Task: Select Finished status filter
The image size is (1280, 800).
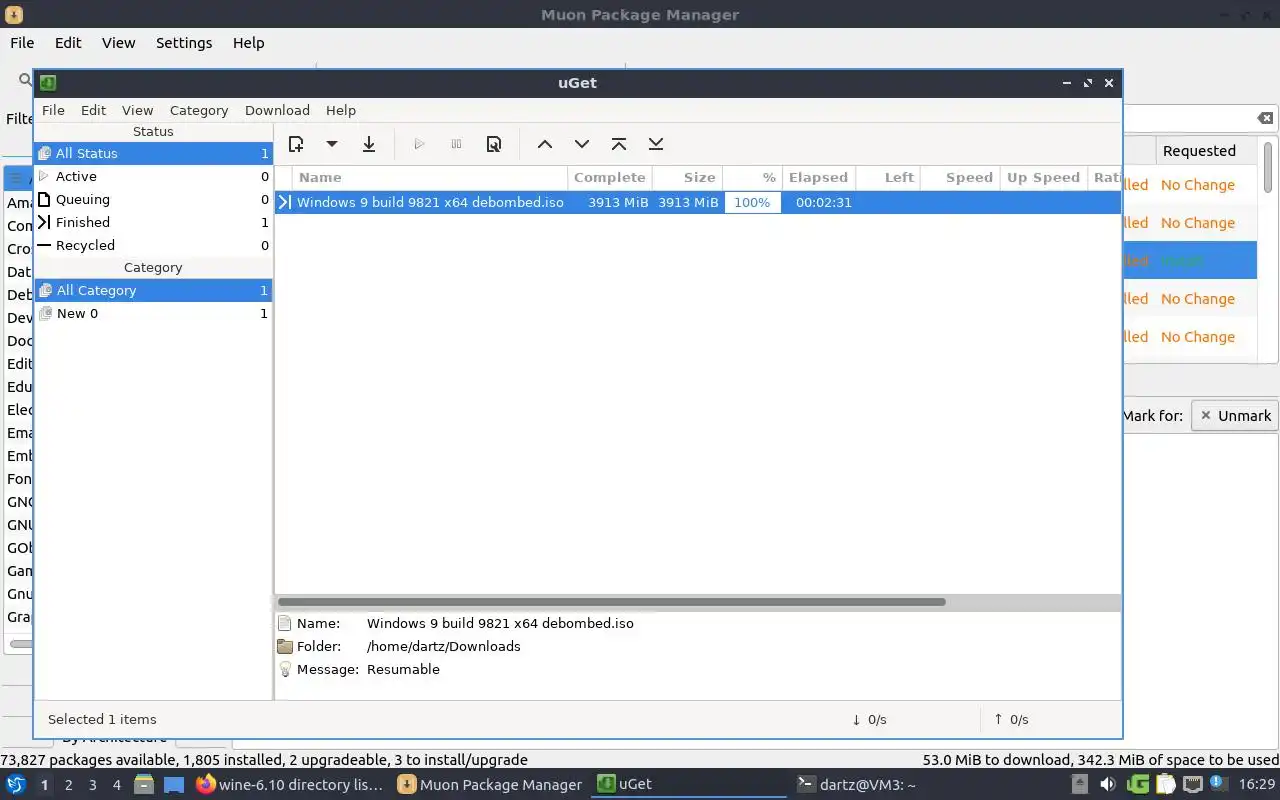Action: [153, 222]
